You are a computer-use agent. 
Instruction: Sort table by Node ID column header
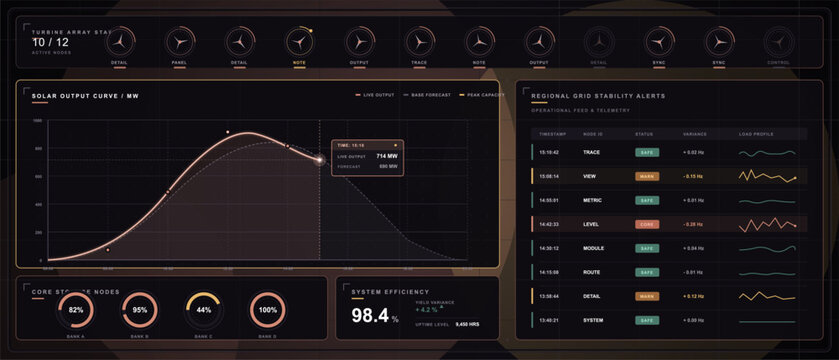pos(592,134)
